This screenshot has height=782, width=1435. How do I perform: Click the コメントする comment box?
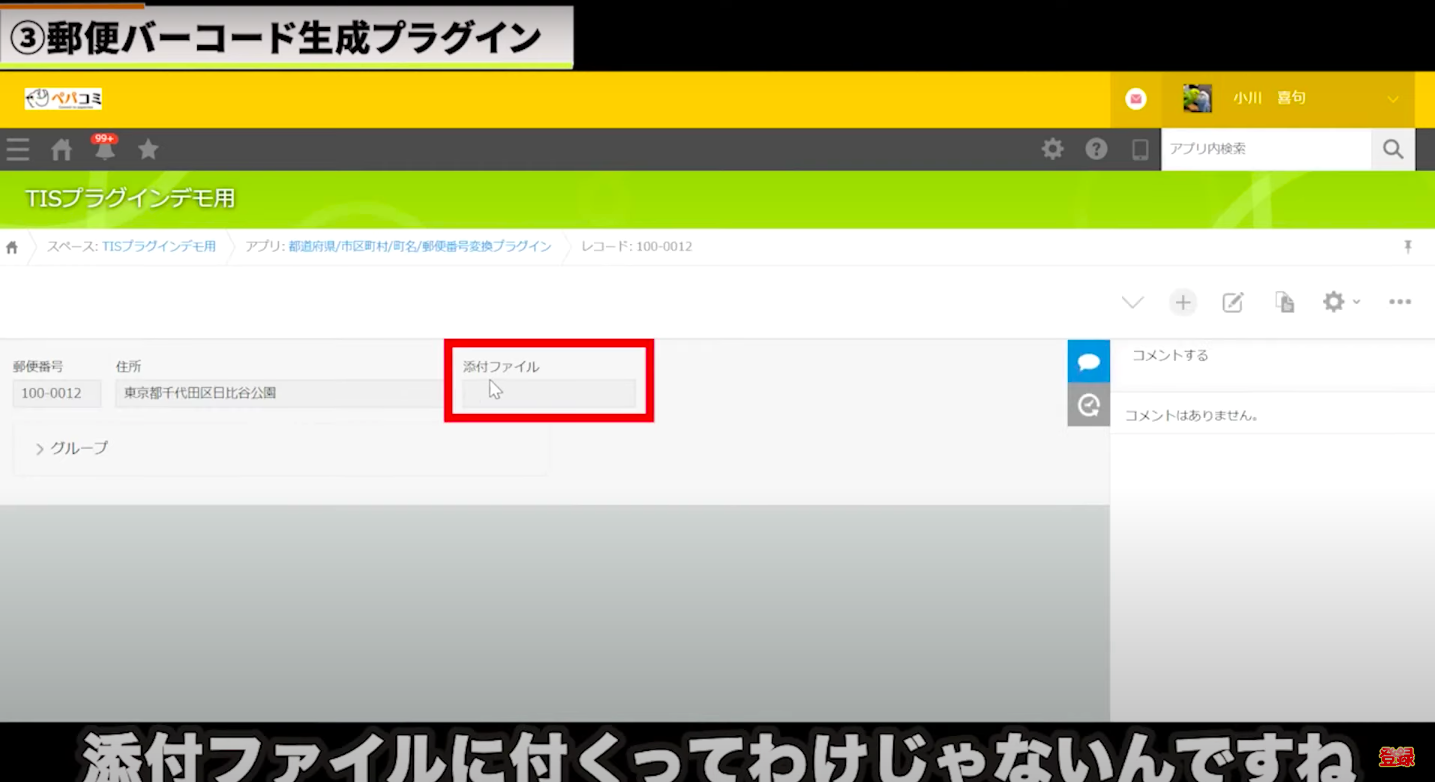(x=1270, y=355)
